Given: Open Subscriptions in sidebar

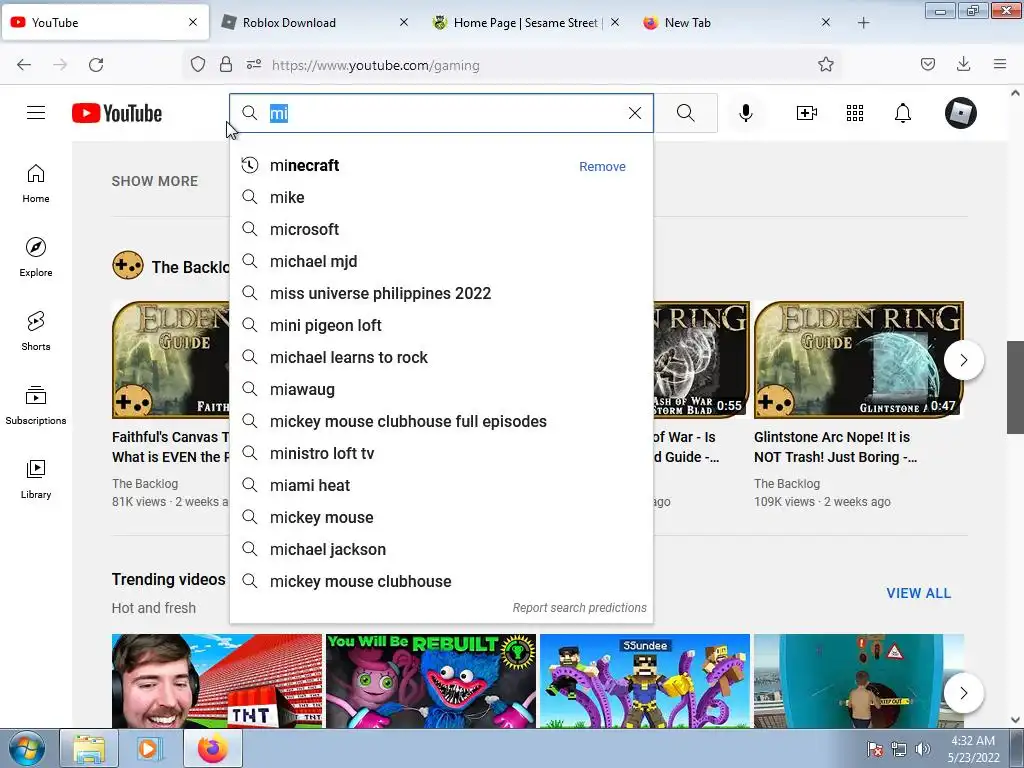Looking at the screenshot, I should click(36, 405).
